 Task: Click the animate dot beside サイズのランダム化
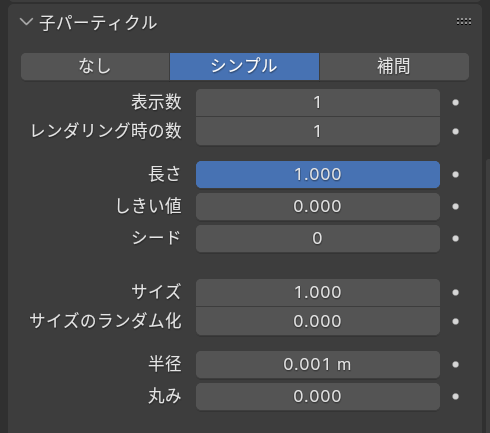point(455,321)
